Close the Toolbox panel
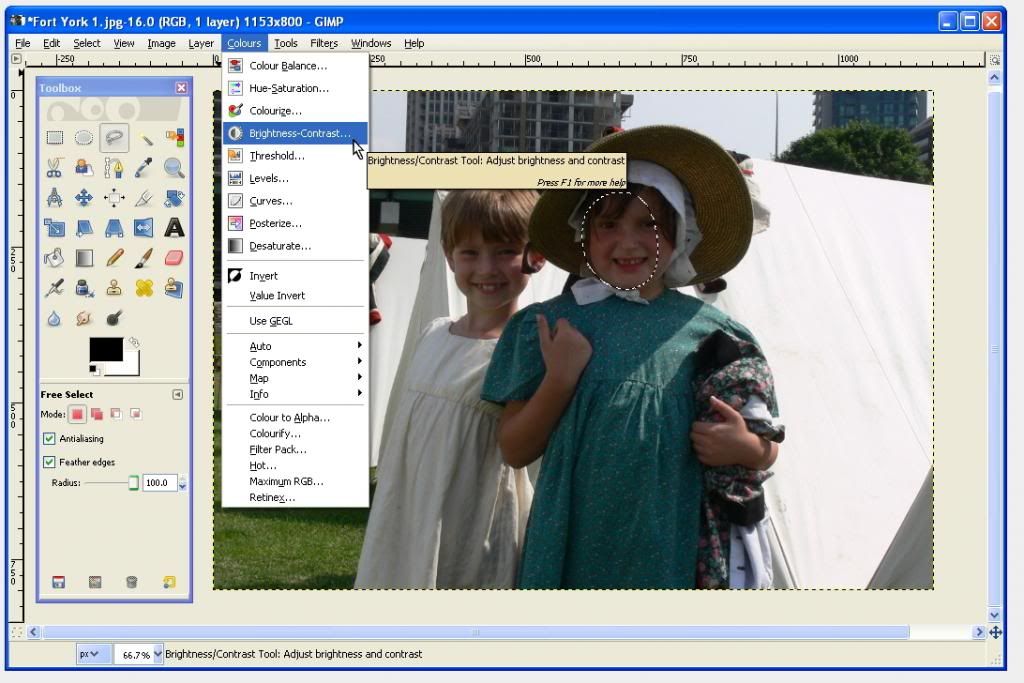 (x=182, y=87)
